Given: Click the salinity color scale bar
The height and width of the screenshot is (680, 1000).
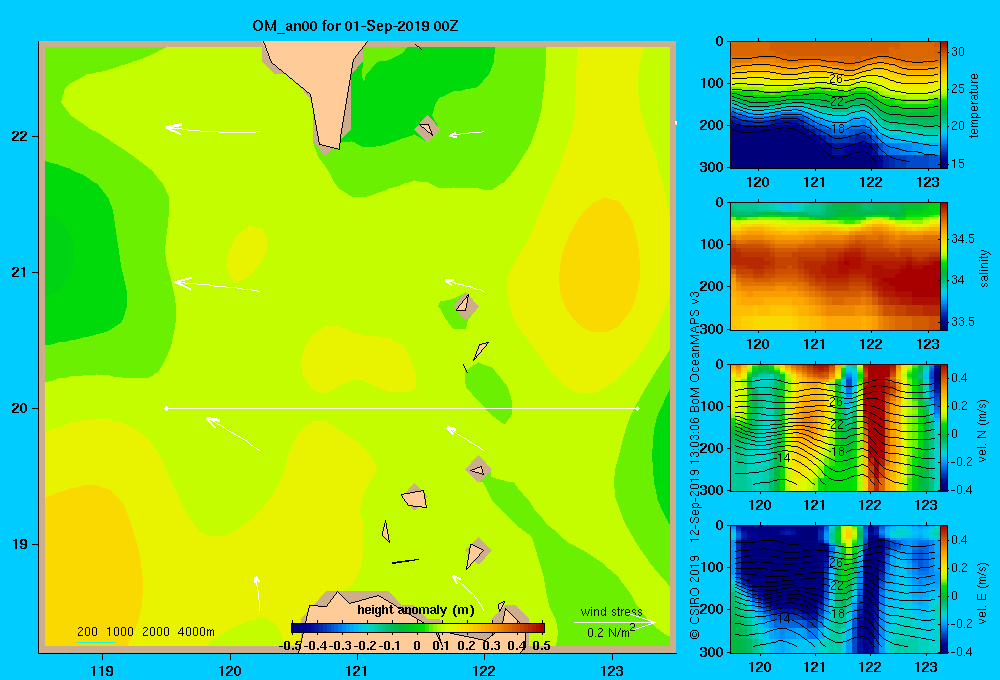Looking at the screenshot, I should pos(944,266).
